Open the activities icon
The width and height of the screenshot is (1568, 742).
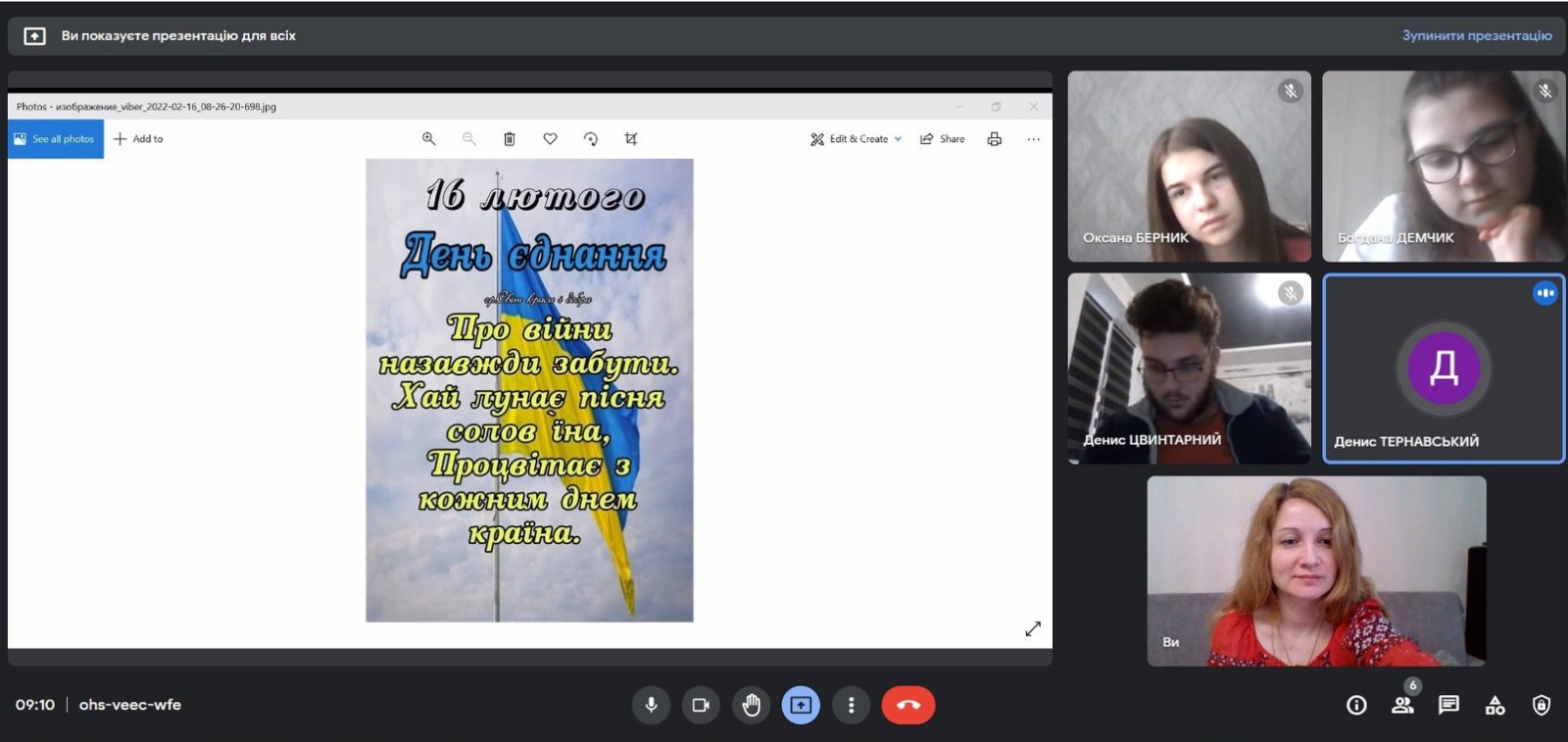[x=1494, y=705]
